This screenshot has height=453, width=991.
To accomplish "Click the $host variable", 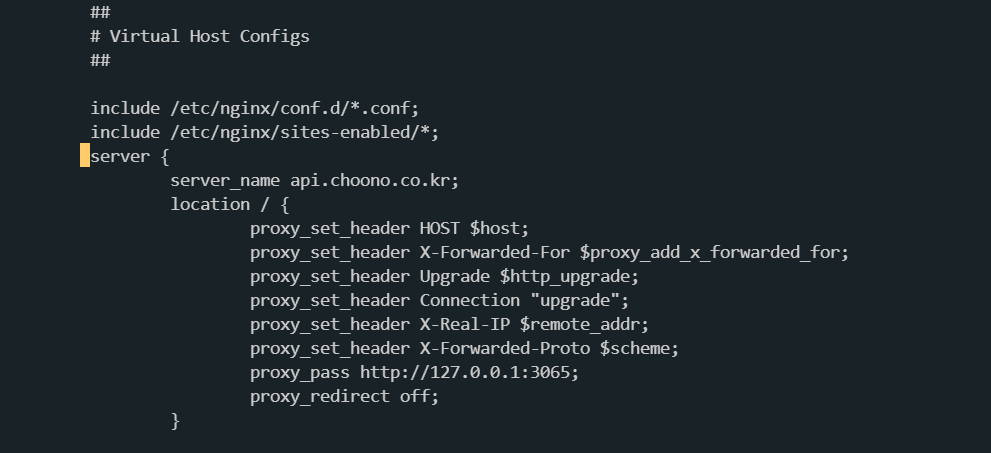I will pyautogui.click(x=496, y=228).
